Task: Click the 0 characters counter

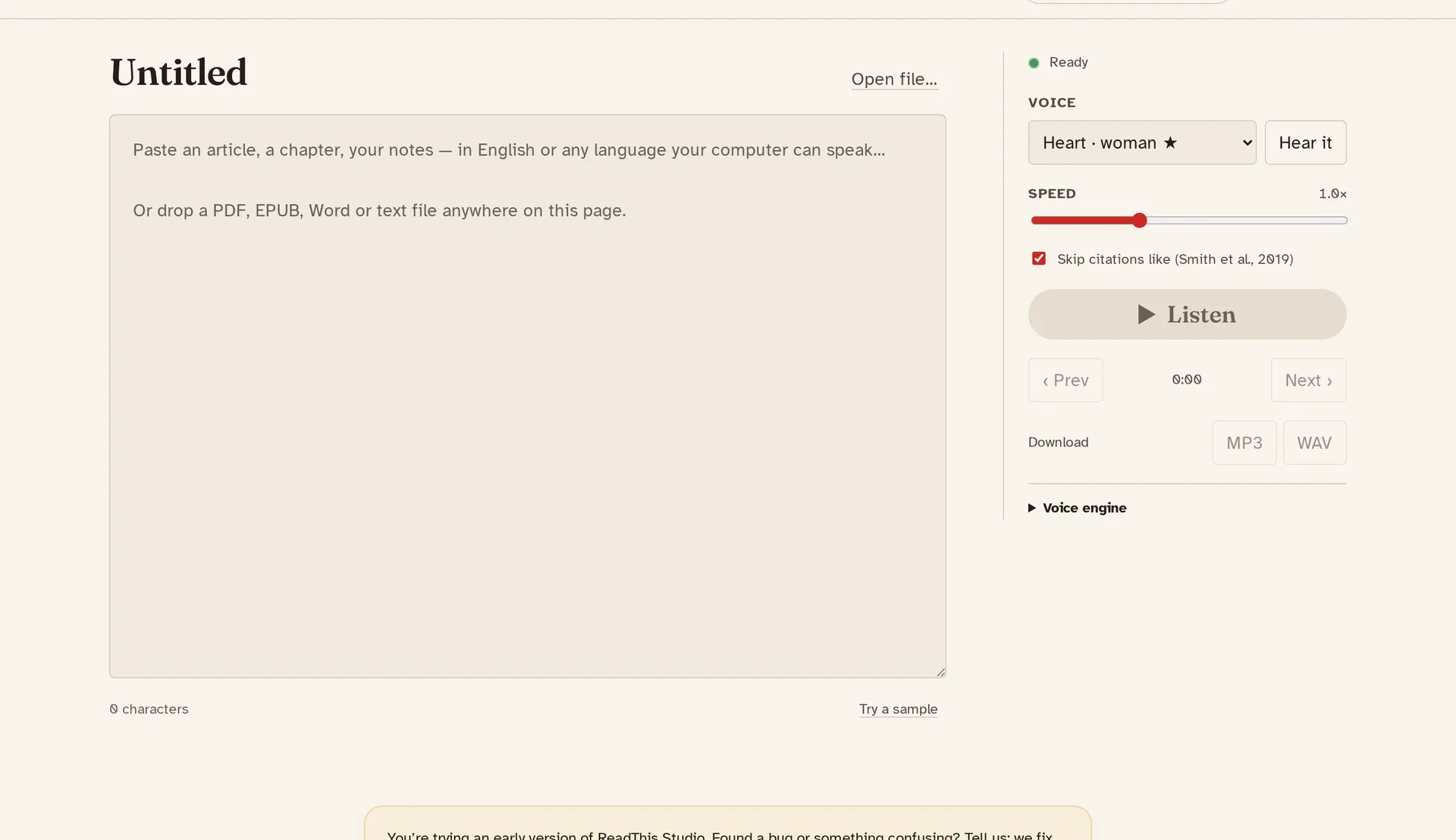Action: pos(149,709)
